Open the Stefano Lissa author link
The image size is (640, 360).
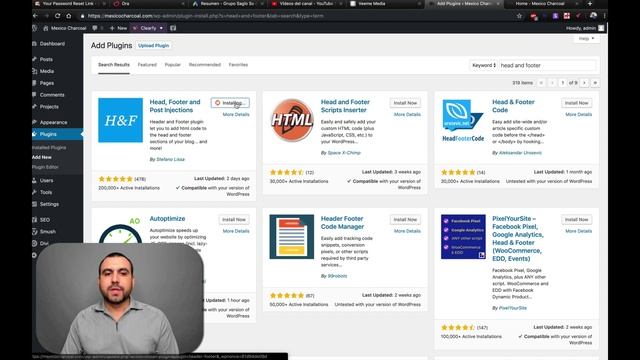point(170,159)
